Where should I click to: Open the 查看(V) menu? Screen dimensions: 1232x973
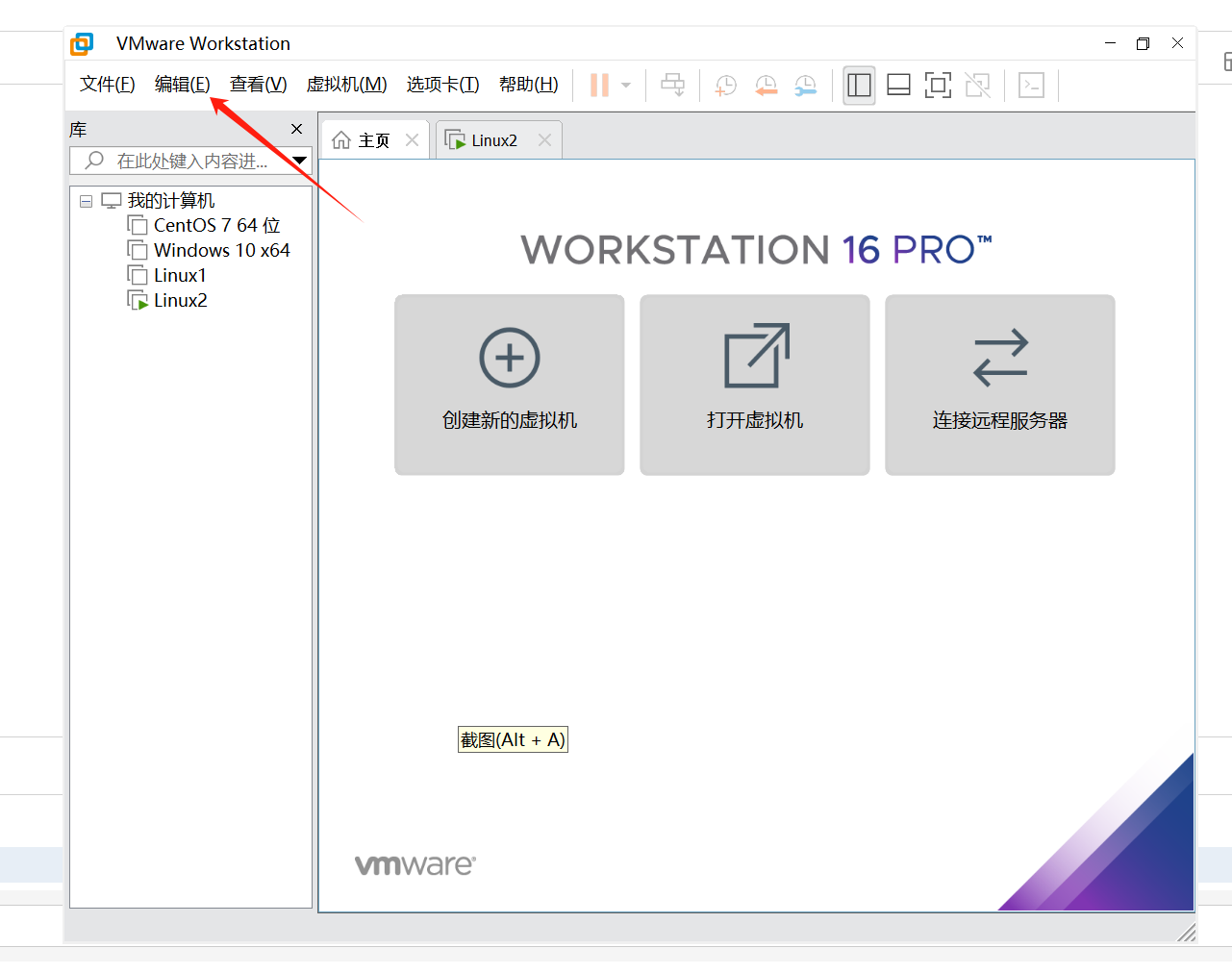tap(258, 85)
